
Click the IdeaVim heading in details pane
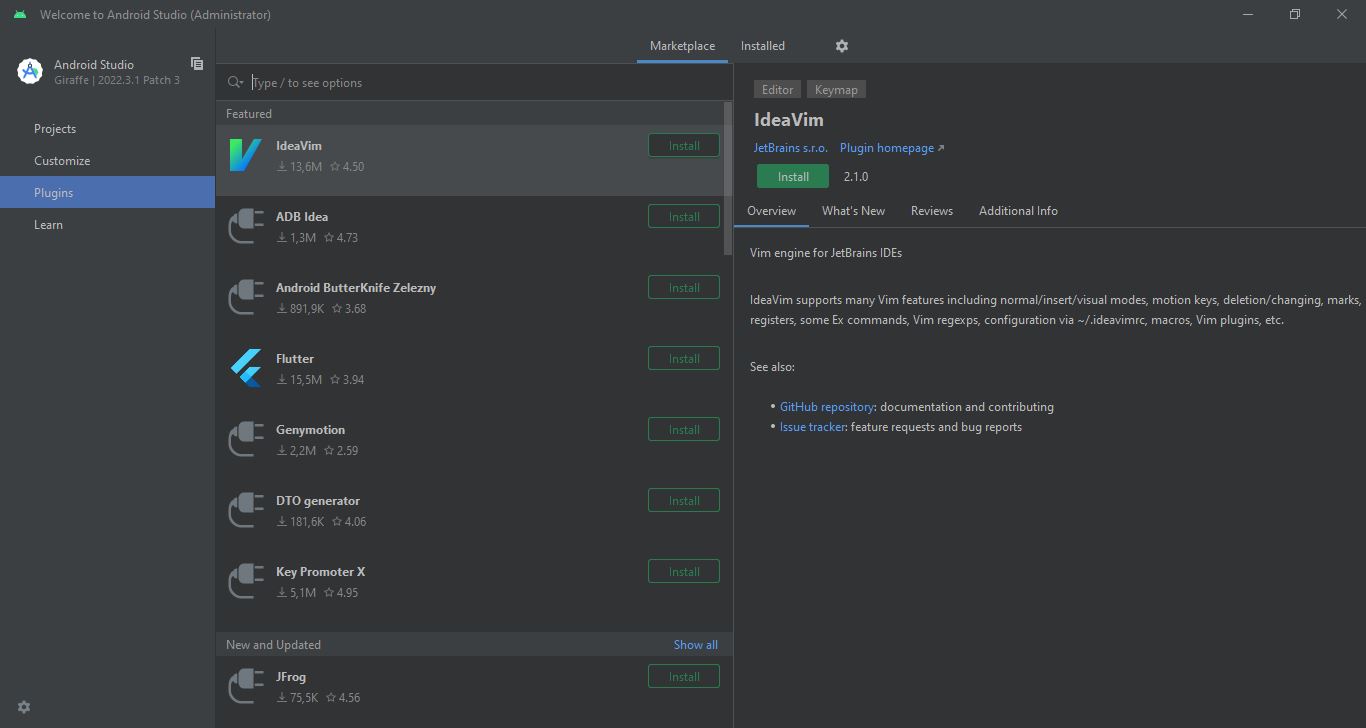coord(789,120)
